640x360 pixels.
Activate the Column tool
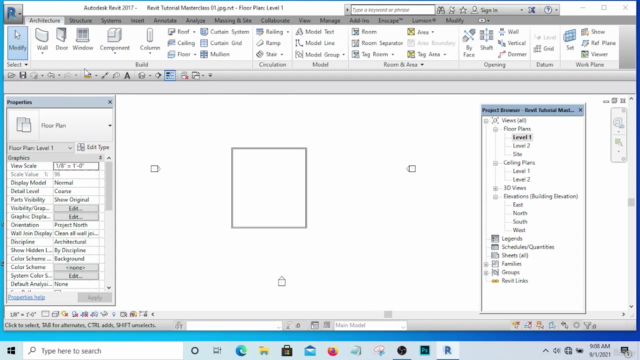click(x=150, y=41)
